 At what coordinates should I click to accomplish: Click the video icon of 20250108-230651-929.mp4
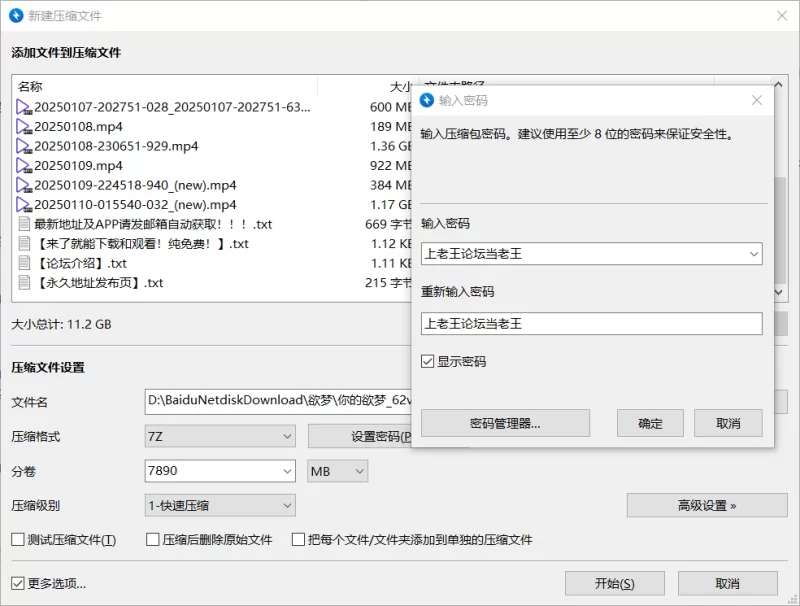tap(24, 146)
